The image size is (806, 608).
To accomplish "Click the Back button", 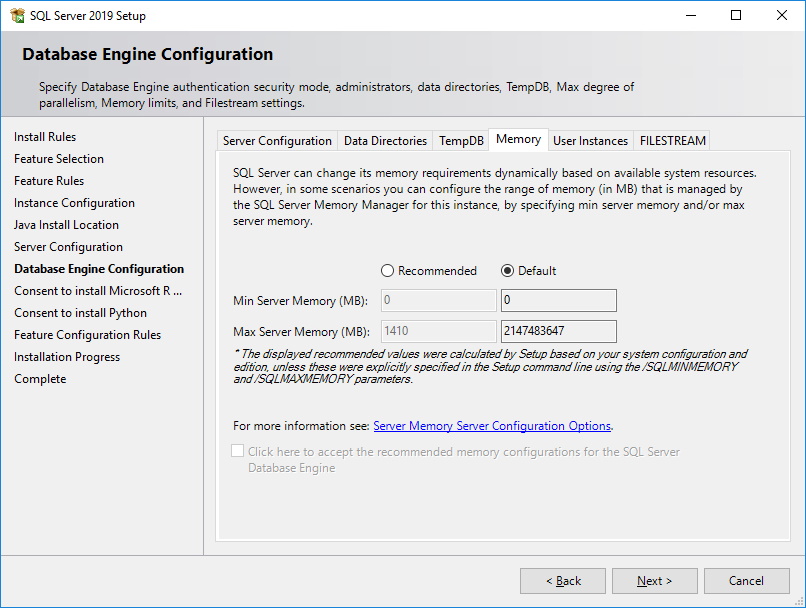I will 563,581.
